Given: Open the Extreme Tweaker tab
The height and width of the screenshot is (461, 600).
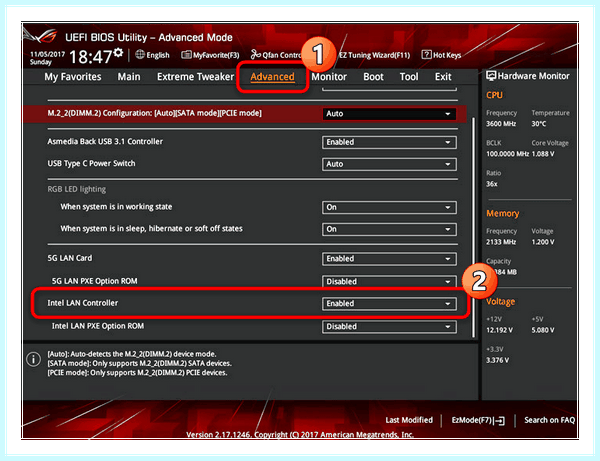Looking at the screenshot, I should [195, 77].
